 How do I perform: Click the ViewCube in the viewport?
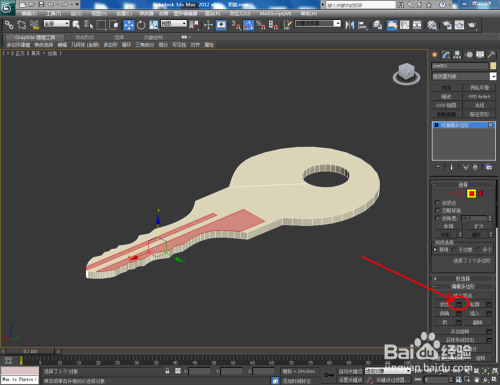click(x=406, y=73)
